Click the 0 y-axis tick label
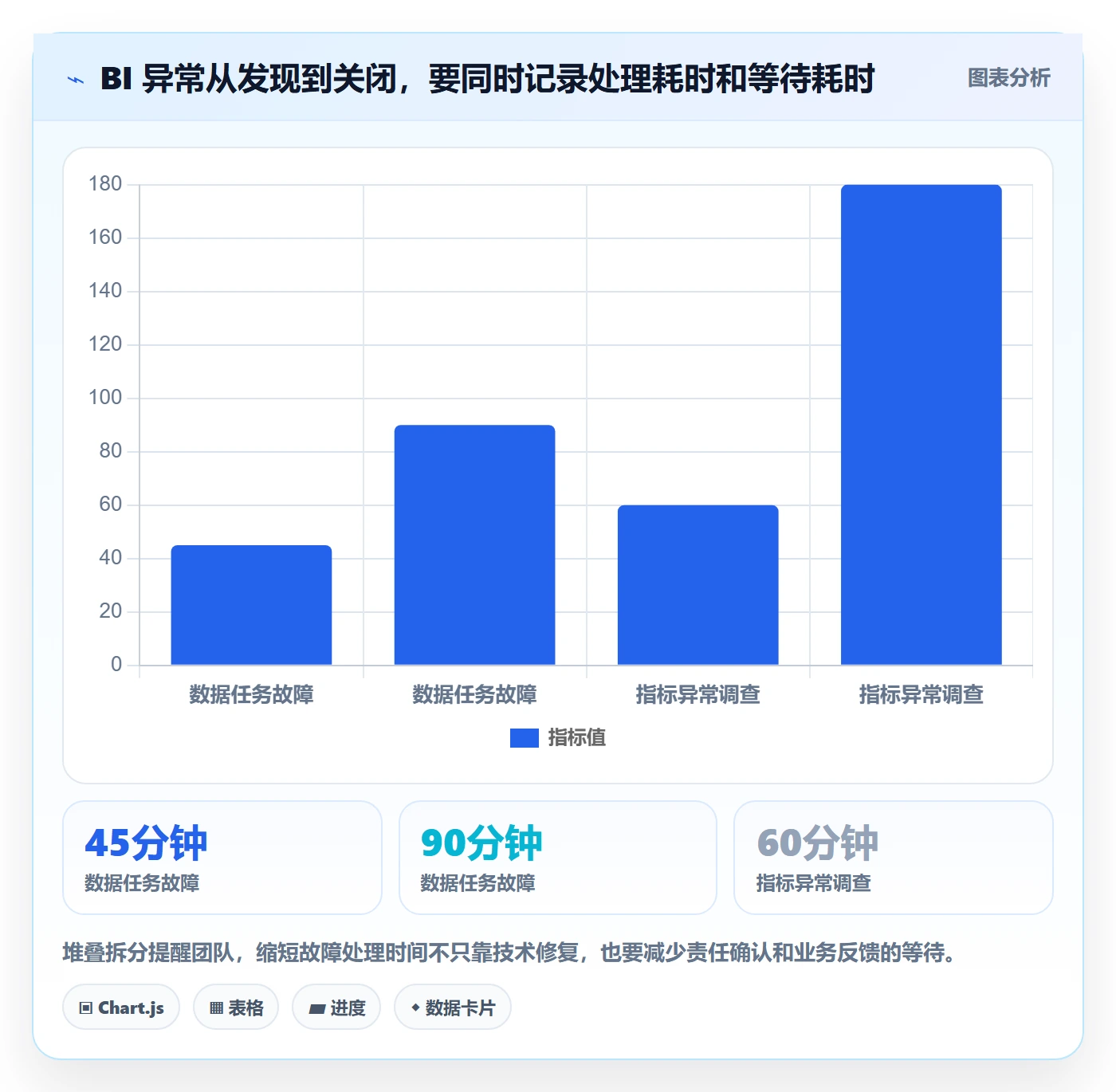Viewport: 1116px width, 1092px height. pyautogui.click(x=116, y=665)
